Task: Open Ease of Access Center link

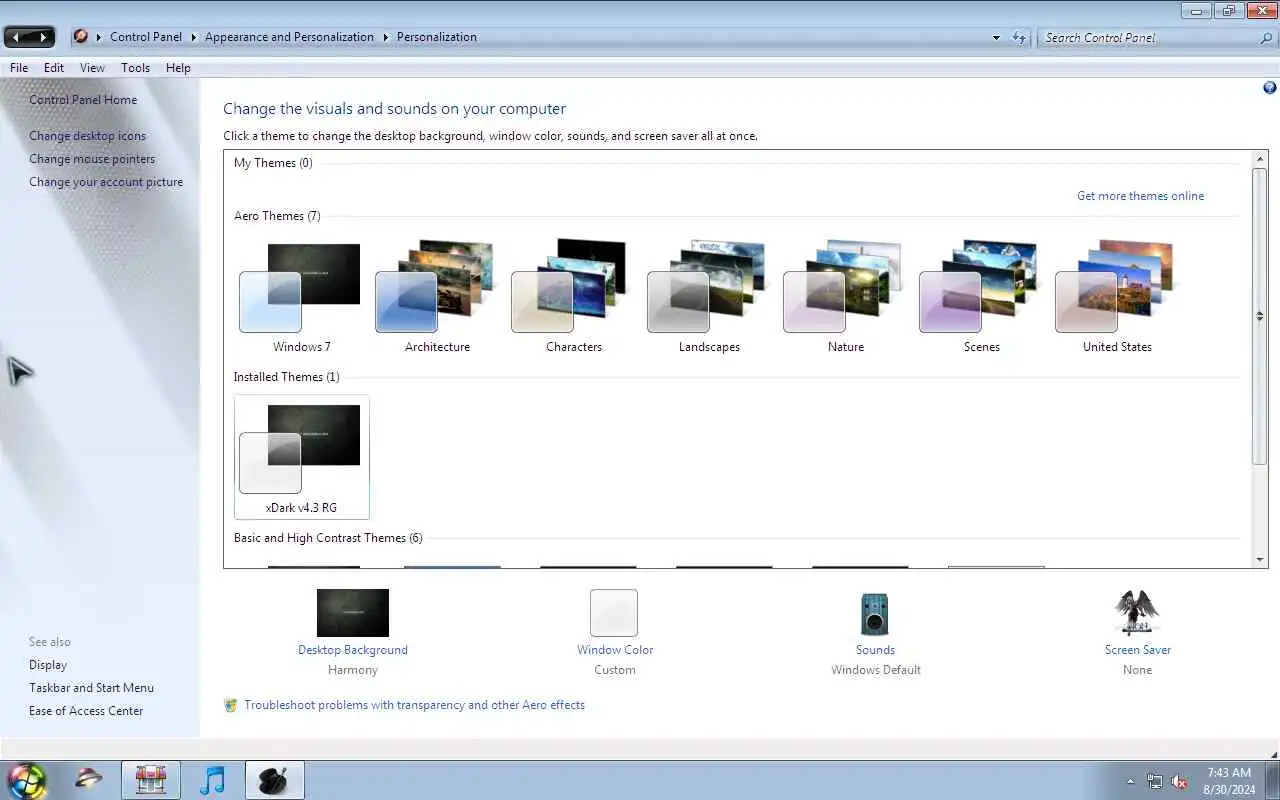Action: click(x=86, y=711)
